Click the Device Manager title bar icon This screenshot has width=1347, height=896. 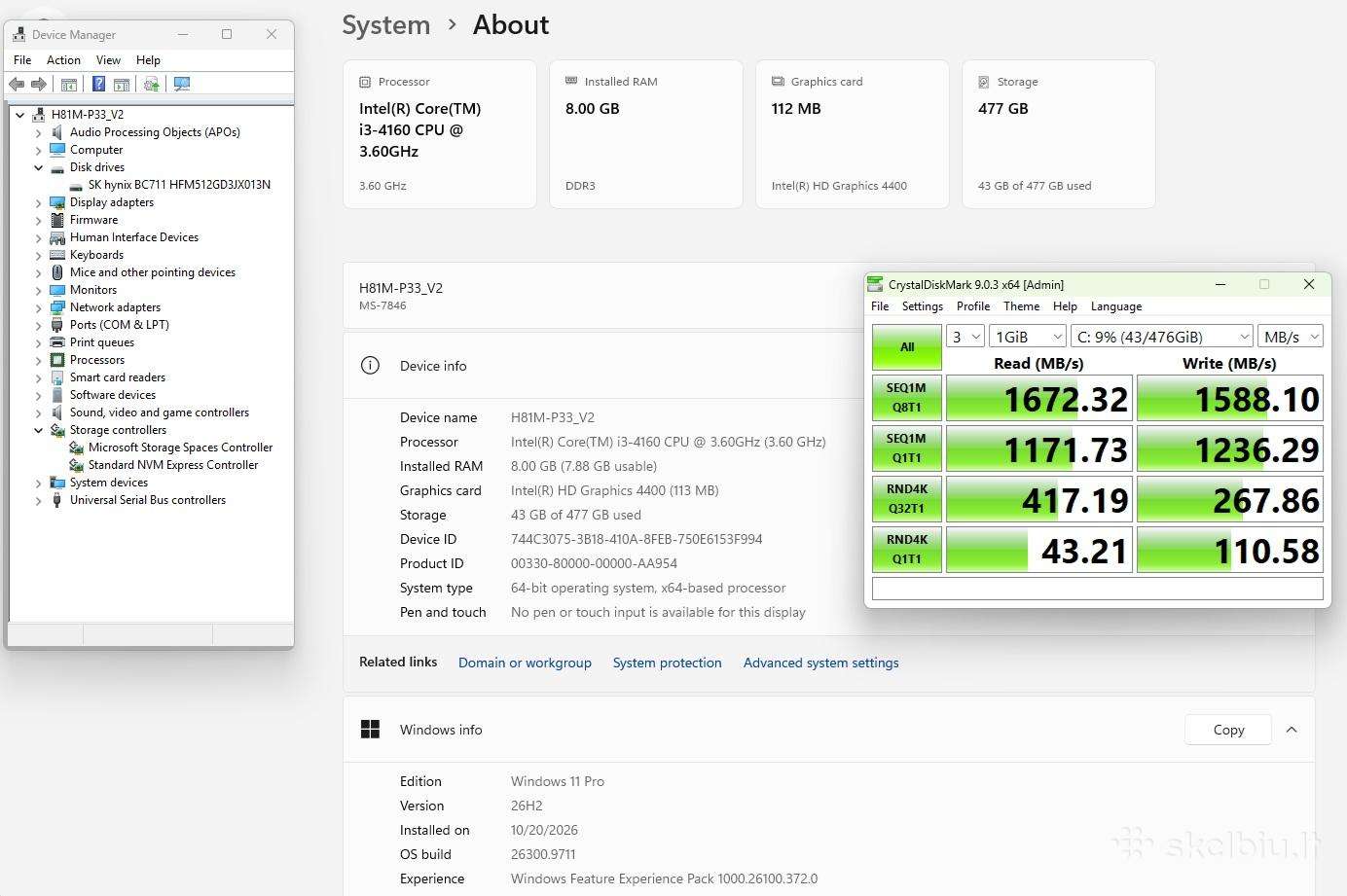[x=18, y=34]
